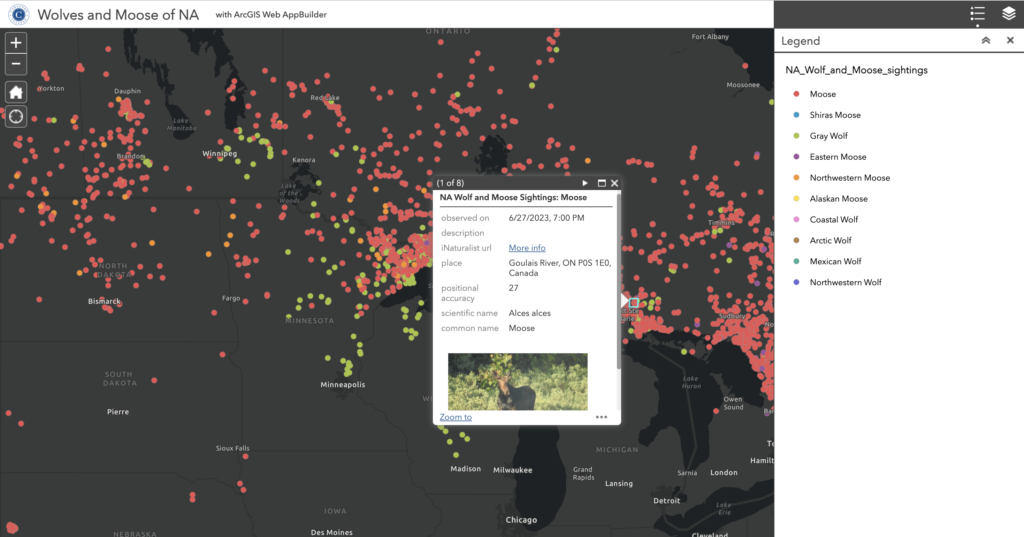This screenshot has height=537, width=1024.
Task: Click the Zoom to link
Action: click(x=456, y=417)
